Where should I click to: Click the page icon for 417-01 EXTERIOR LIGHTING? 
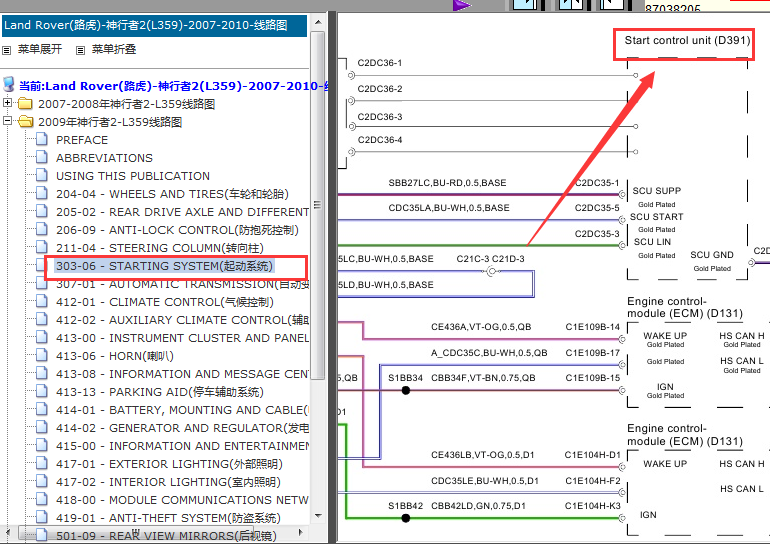42,463
